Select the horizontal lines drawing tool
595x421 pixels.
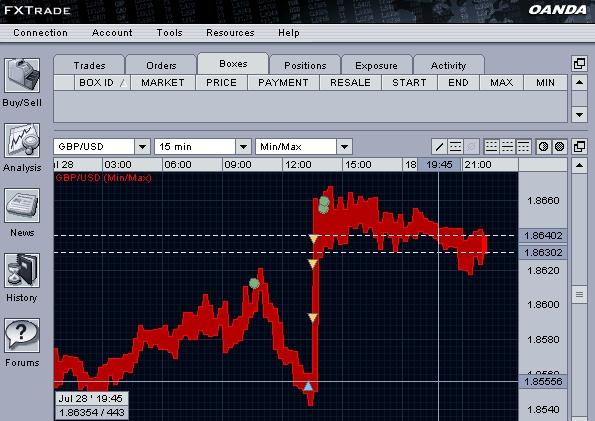coord(455,147)
